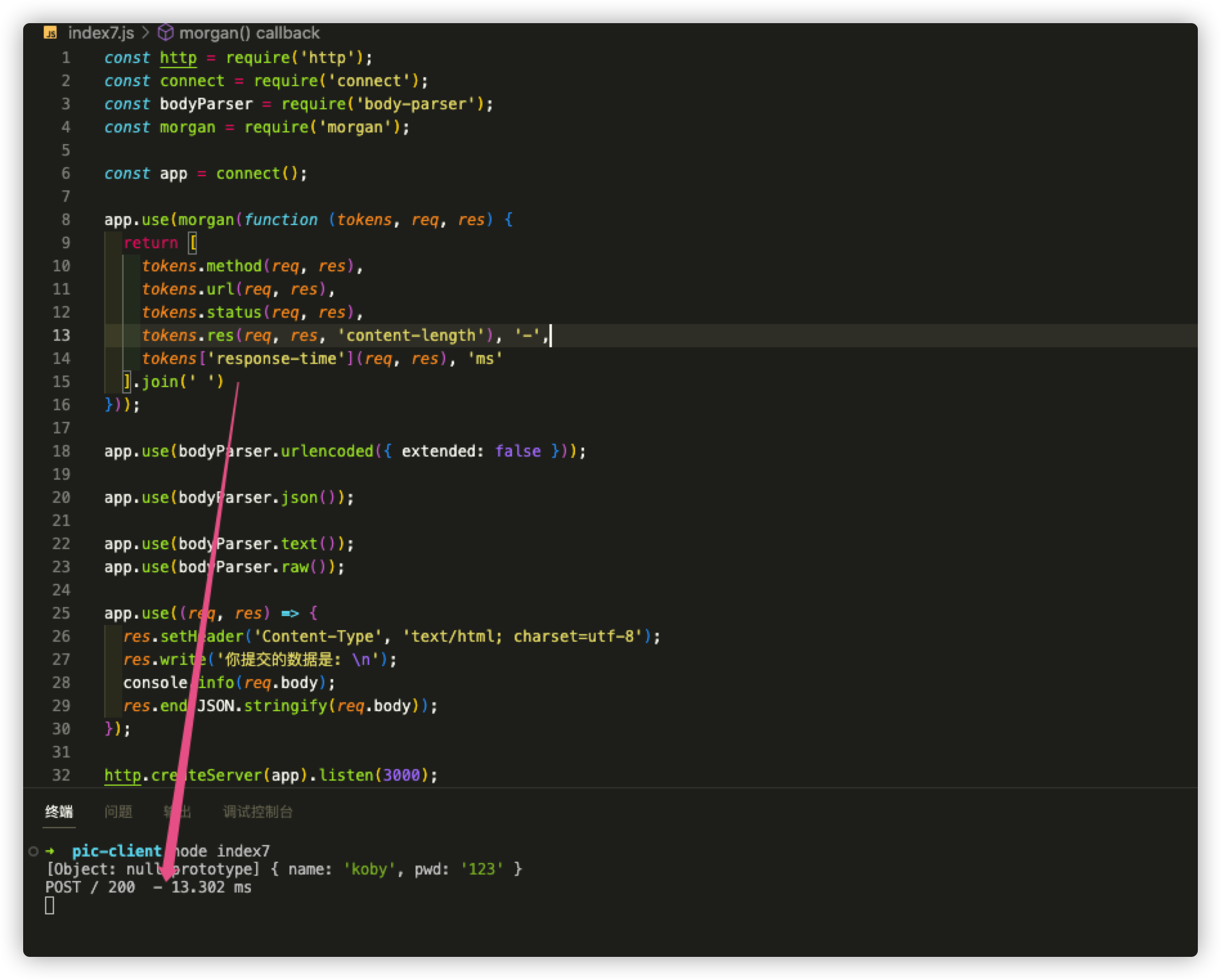The height and width of the screenshot is (980, 1221).
Task: Expand breadcrumb chevron after index7.js
Action: coord(145,33)
